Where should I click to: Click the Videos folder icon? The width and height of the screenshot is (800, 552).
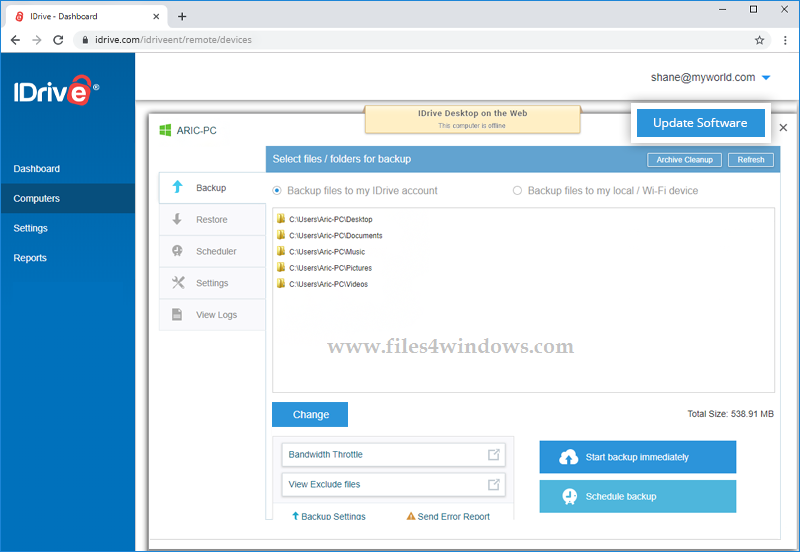pos(281,283)
